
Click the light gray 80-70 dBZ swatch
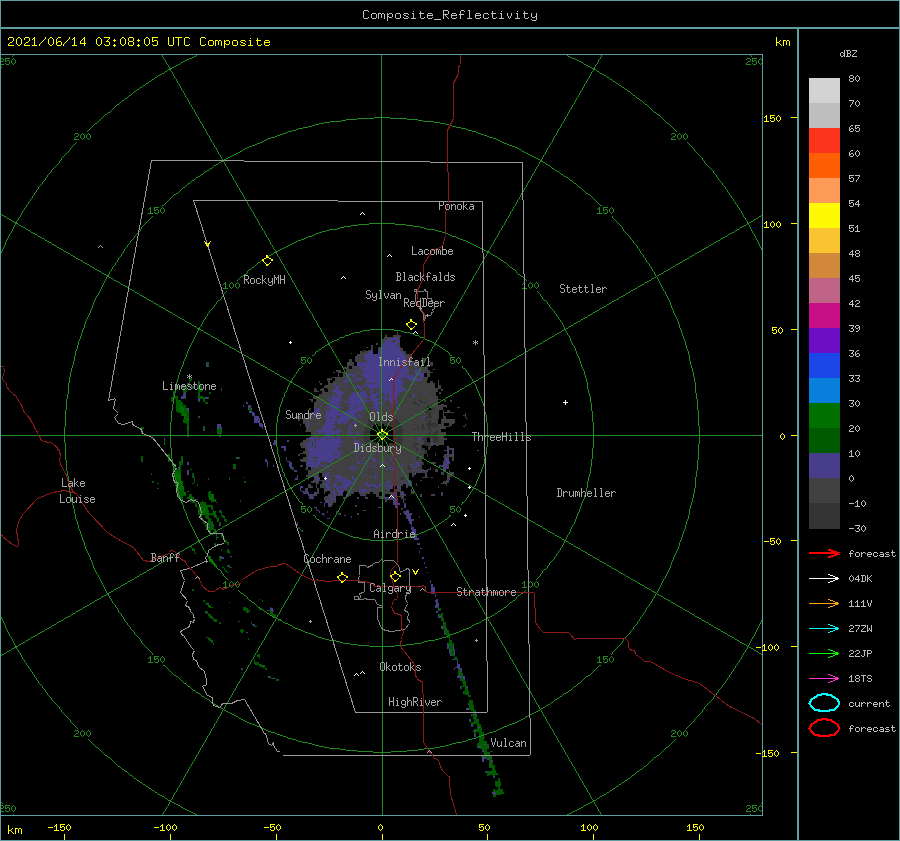tap(824, 91)
